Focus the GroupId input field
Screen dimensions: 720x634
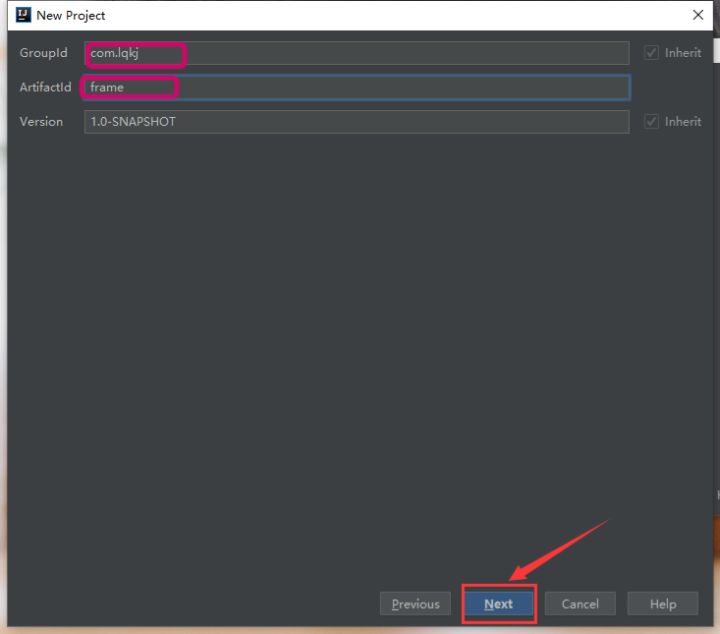tap(357, 53)
